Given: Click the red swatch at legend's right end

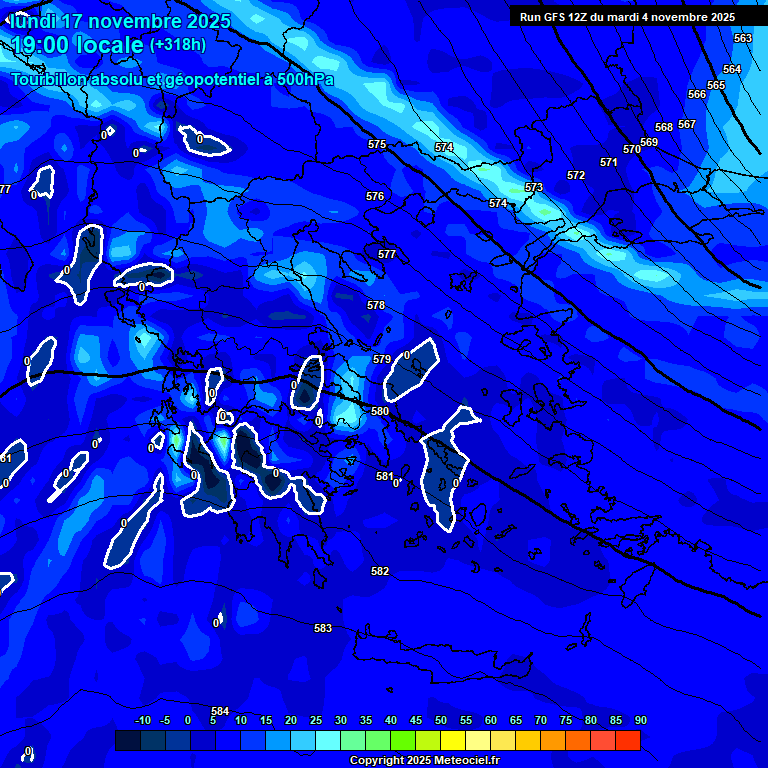Looking at the screenshot, I should 627,741.
